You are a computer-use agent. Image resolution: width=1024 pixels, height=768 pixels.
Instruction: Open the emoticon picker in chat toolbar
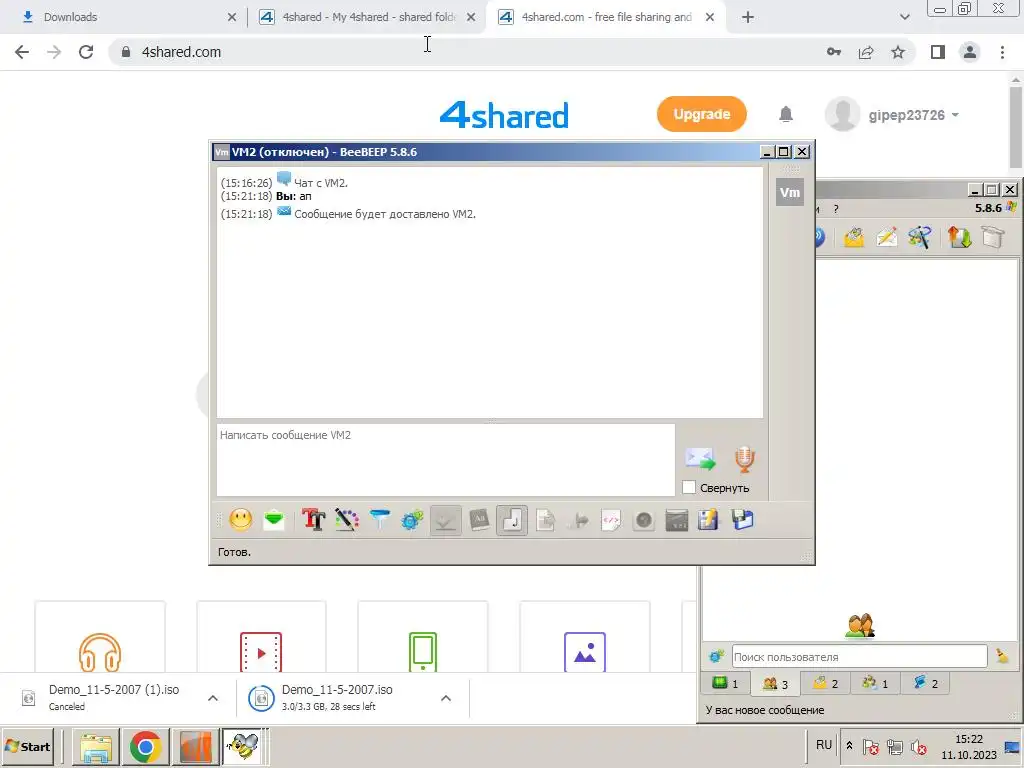pyautogui.click(x=240, y=520)
